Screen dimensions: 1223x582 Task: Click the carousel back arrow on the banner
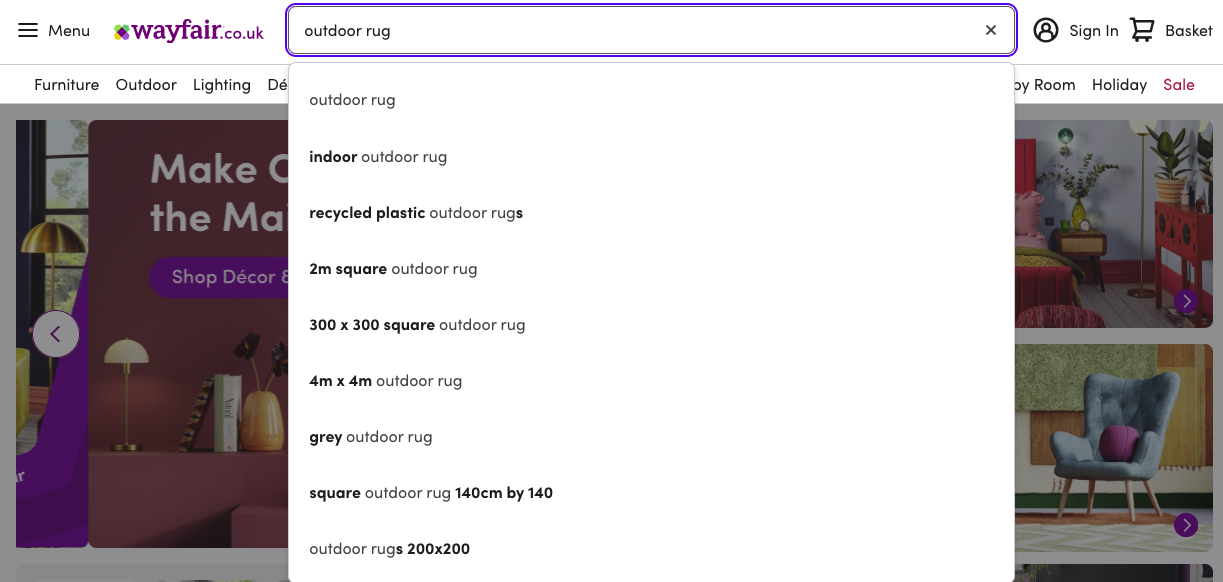(x=56, y=333)
